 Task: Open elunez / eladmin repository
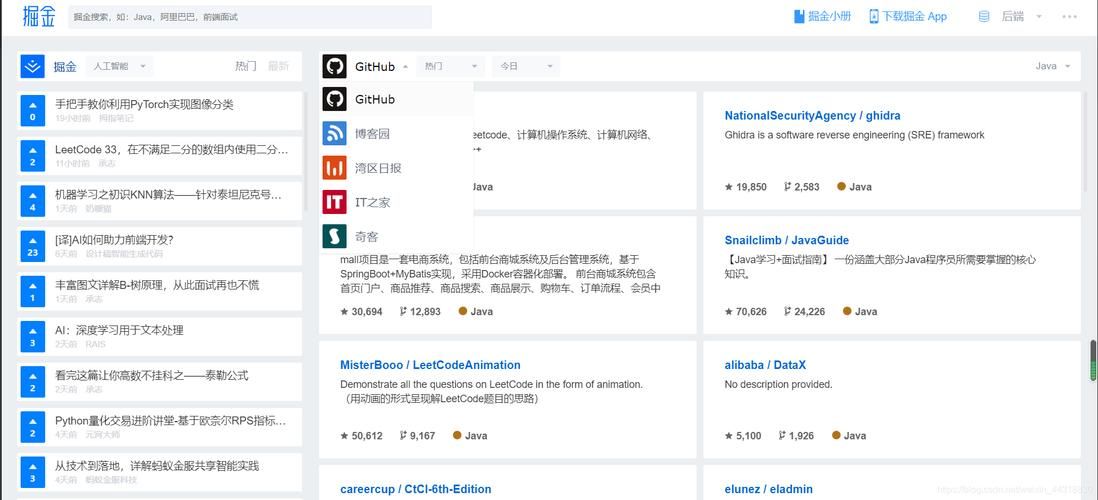coord(768,489)
